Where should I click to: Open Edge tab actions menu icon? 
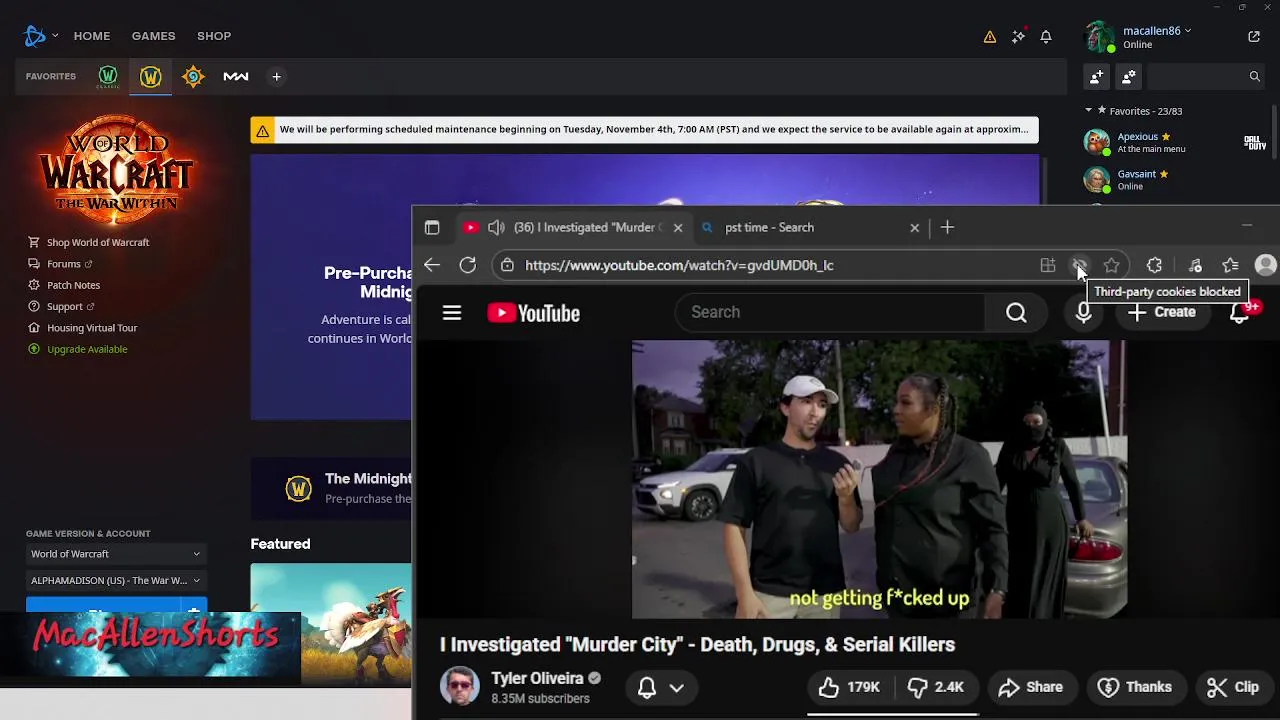click(x=432, y=228)
